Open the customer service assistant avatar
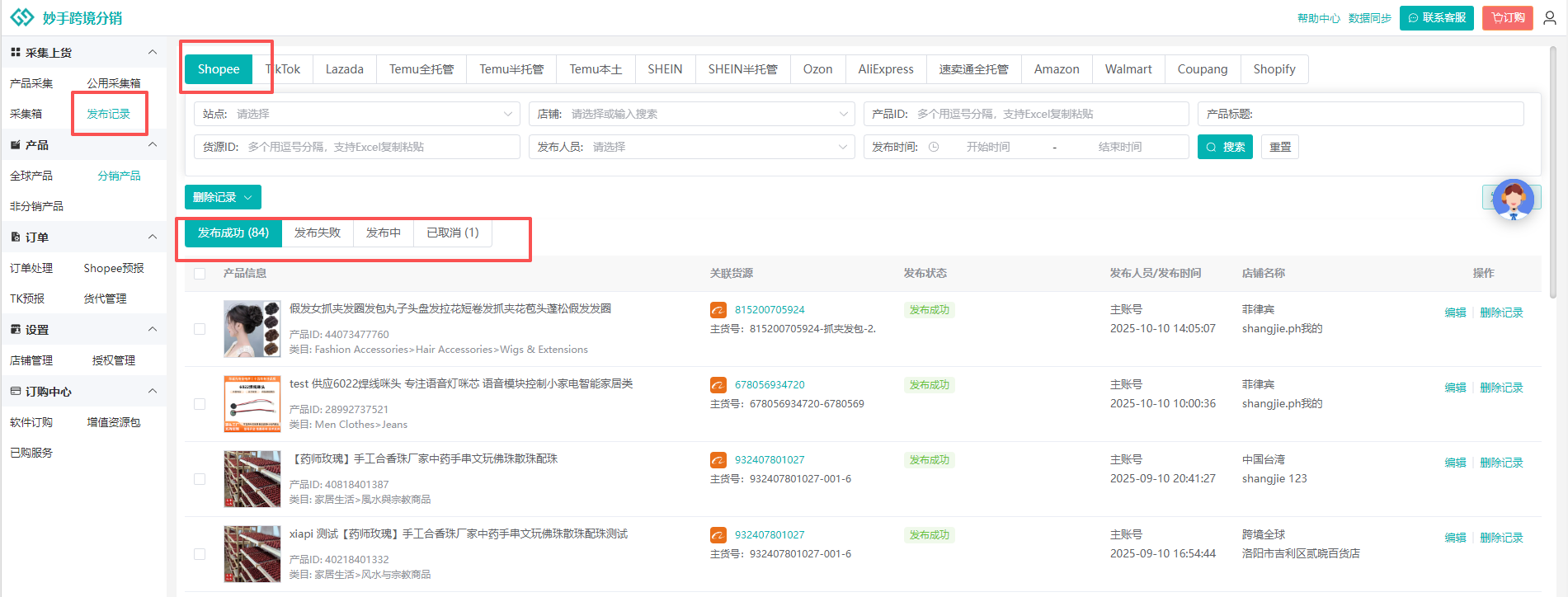 click(1513, 199)
